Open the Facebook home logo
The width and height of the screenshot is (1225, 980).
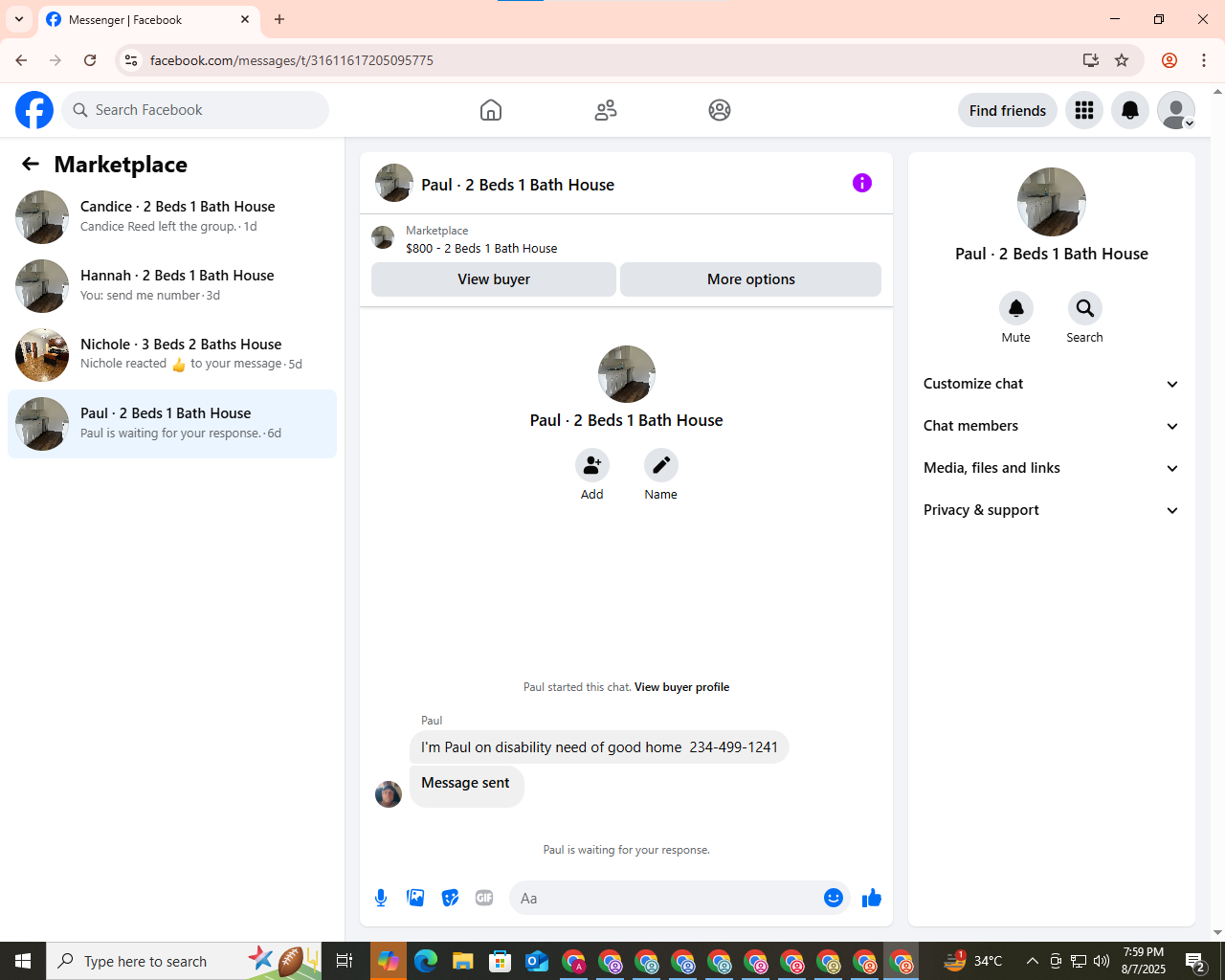point(34,110)
